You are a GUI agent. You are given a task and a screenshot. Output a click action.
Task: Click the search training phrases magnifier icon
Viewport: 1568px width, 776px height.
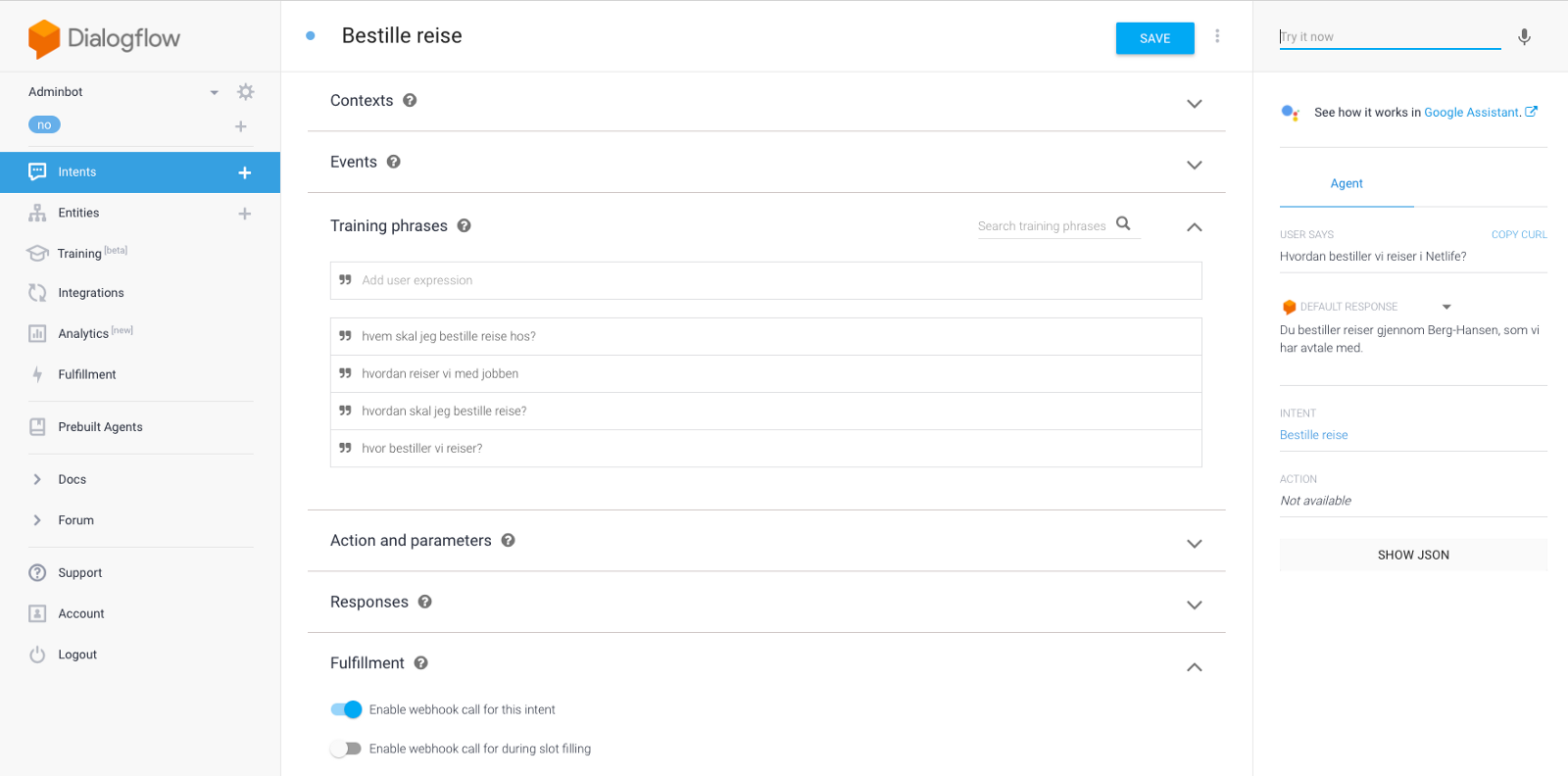(1123, 224)
